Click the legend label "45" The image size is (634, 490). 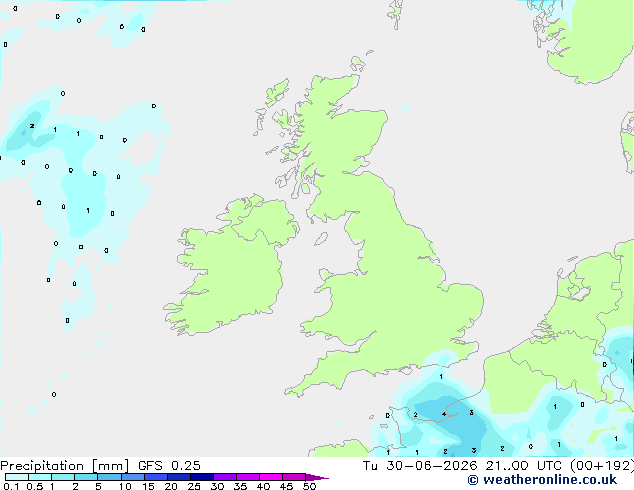(286, 486)
